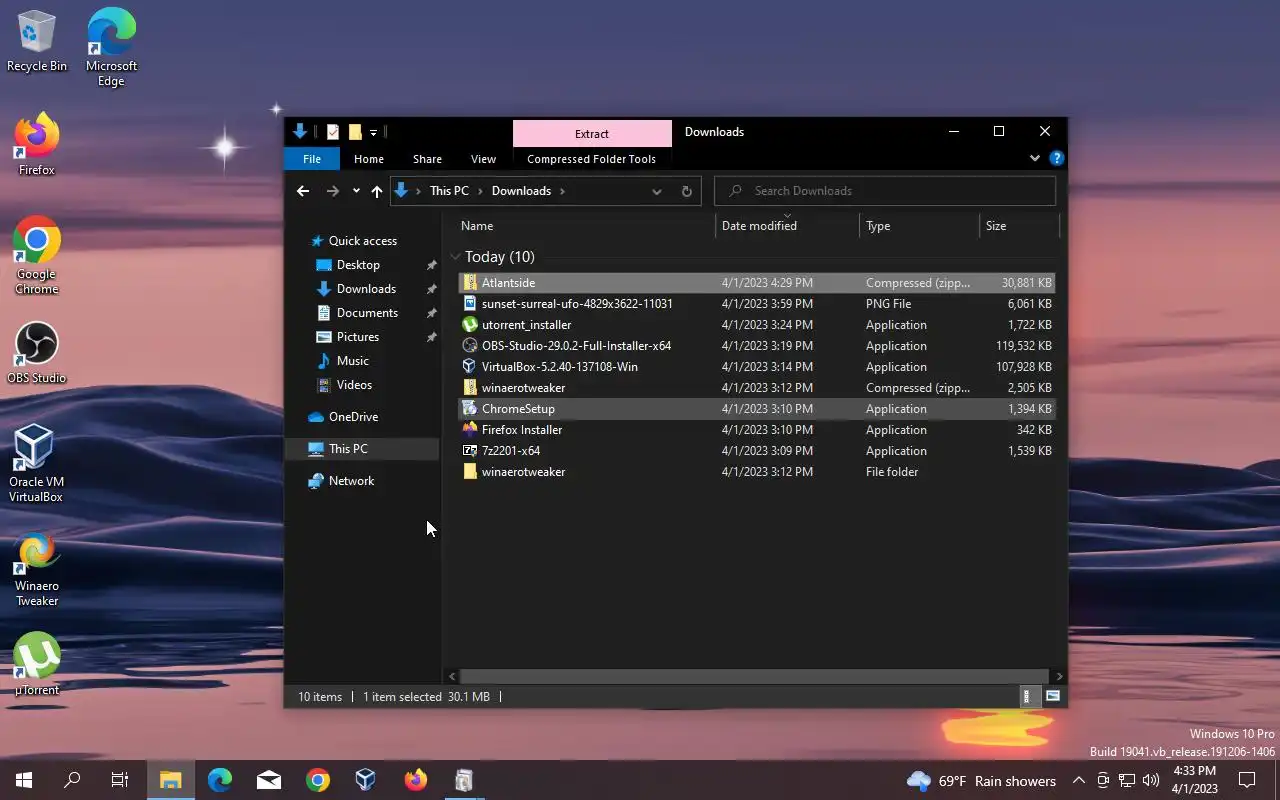Open the recent locations dropdown arrow
The width and height of the screenshot is (1280, 800).
point(356,191)
